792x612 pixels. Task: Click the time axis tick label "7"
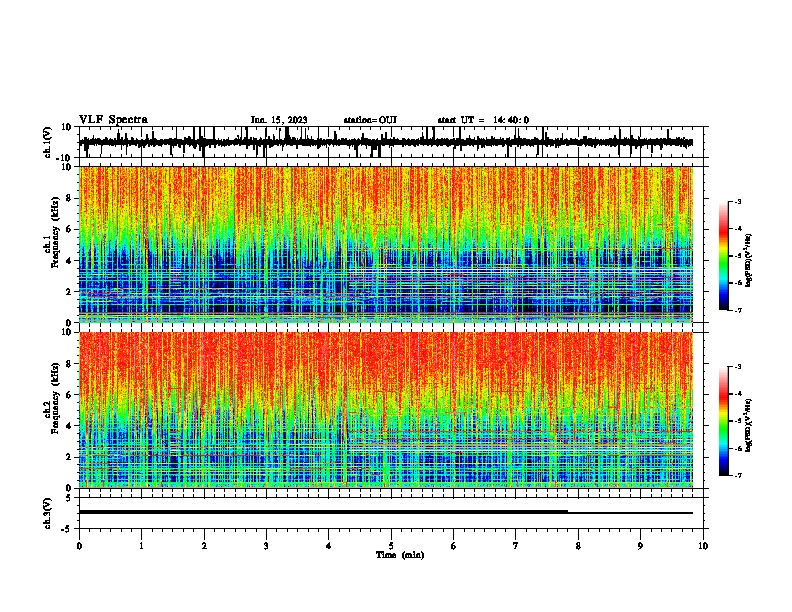pos(516,546)
